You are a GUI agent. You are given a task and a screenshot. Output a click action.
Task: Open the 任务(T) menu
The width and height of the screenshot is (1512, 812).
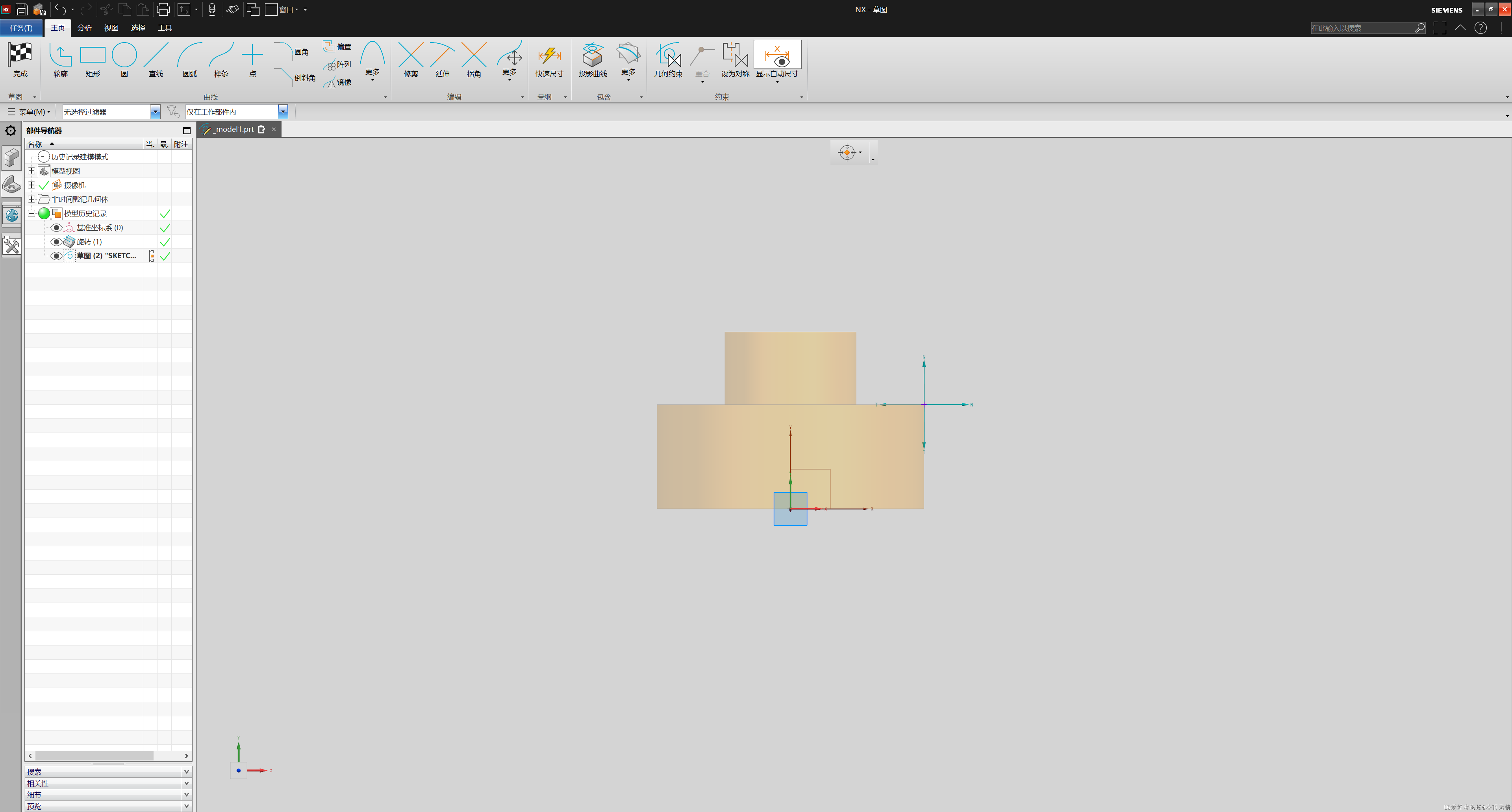[21, 28]
